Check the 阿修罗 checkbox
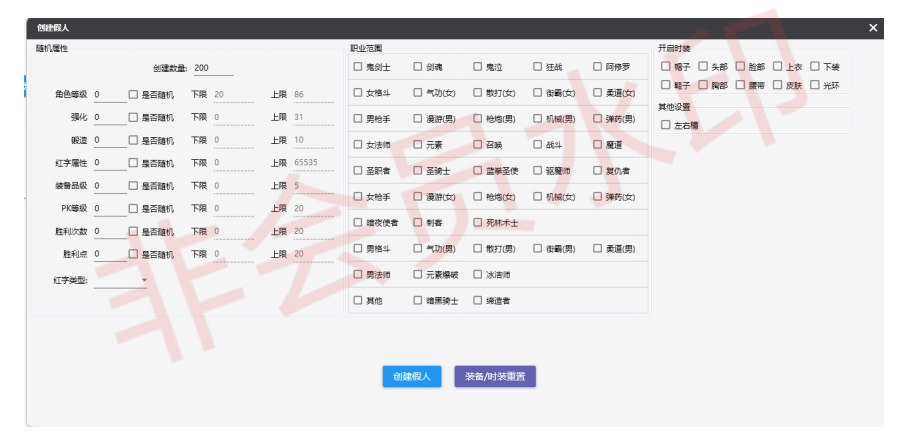The image size is (914, 435). 597,66
